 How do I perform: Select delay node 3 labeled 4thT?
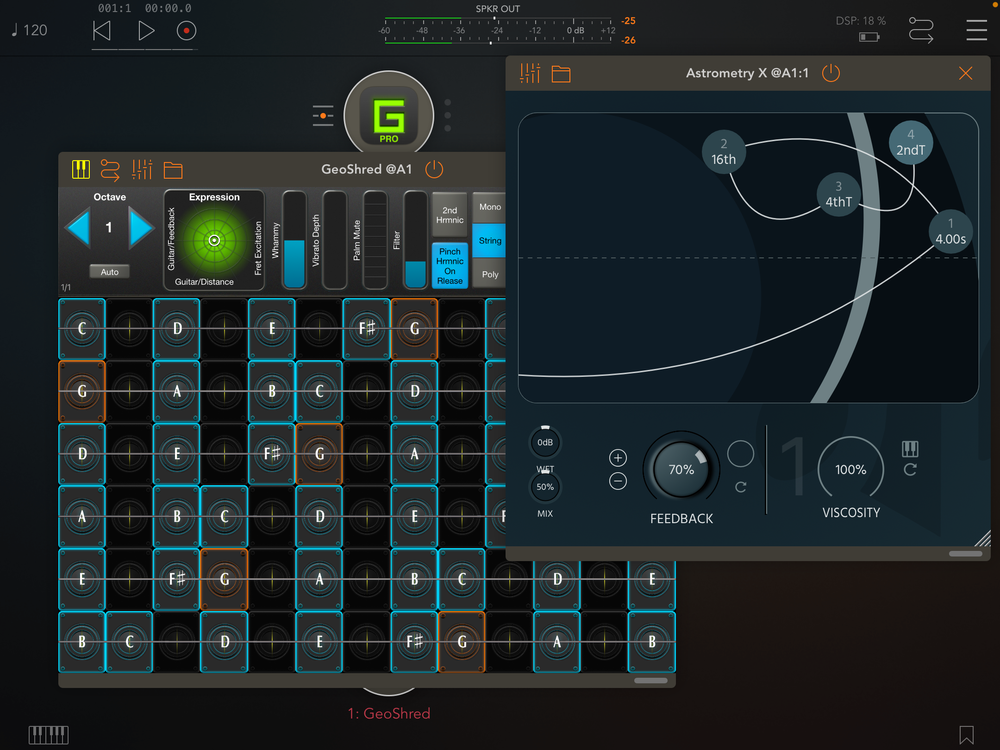coord(839,195)
